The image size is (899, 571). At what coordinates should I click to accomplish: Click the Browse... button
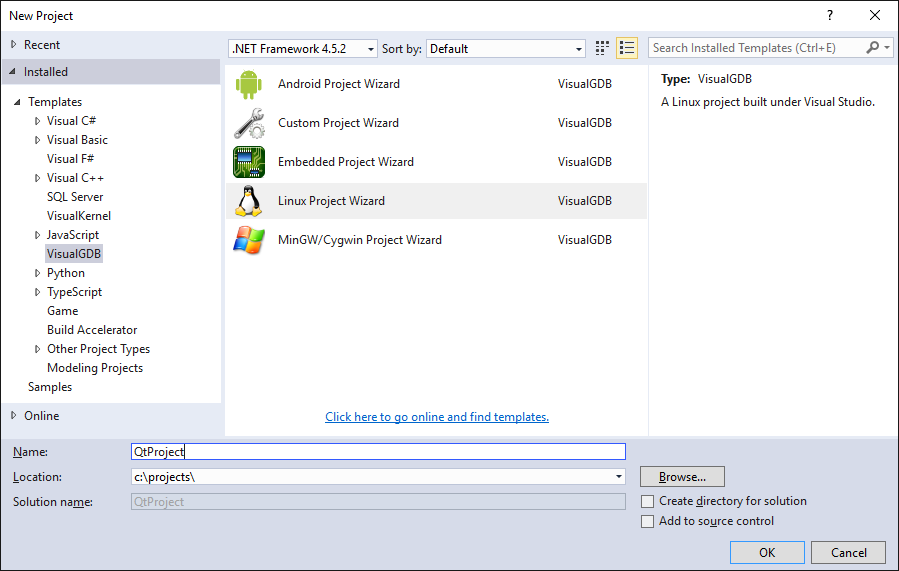click(x=682, y=476)
